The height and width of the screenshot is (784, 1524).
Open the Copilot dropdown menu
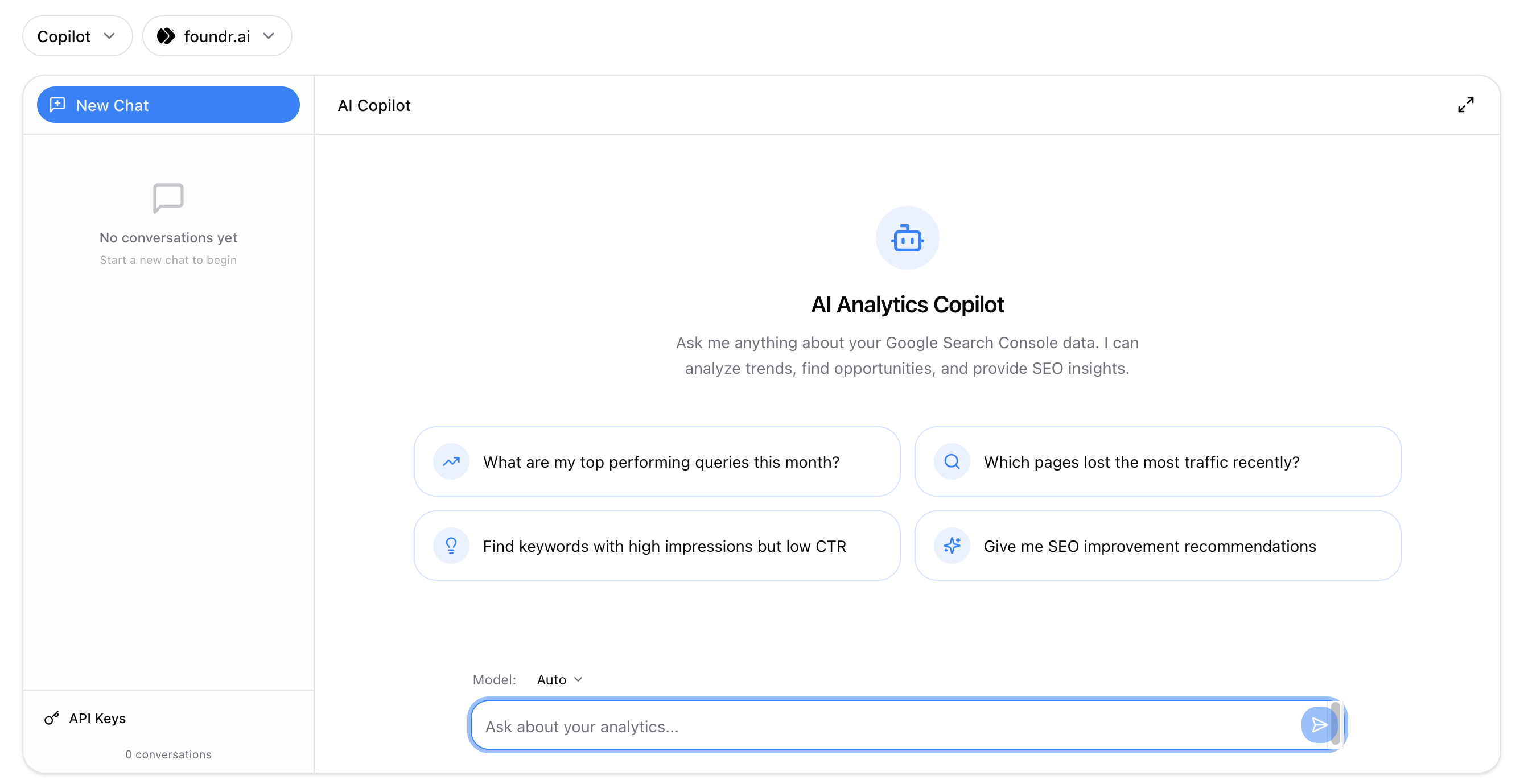click(77, 36)
